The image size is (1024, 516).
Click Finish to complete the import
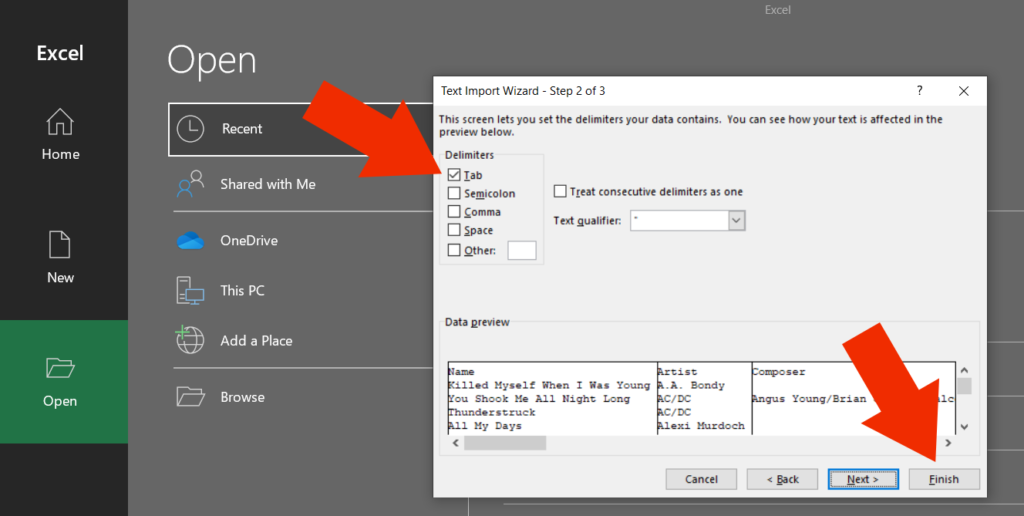click(944, 479)
